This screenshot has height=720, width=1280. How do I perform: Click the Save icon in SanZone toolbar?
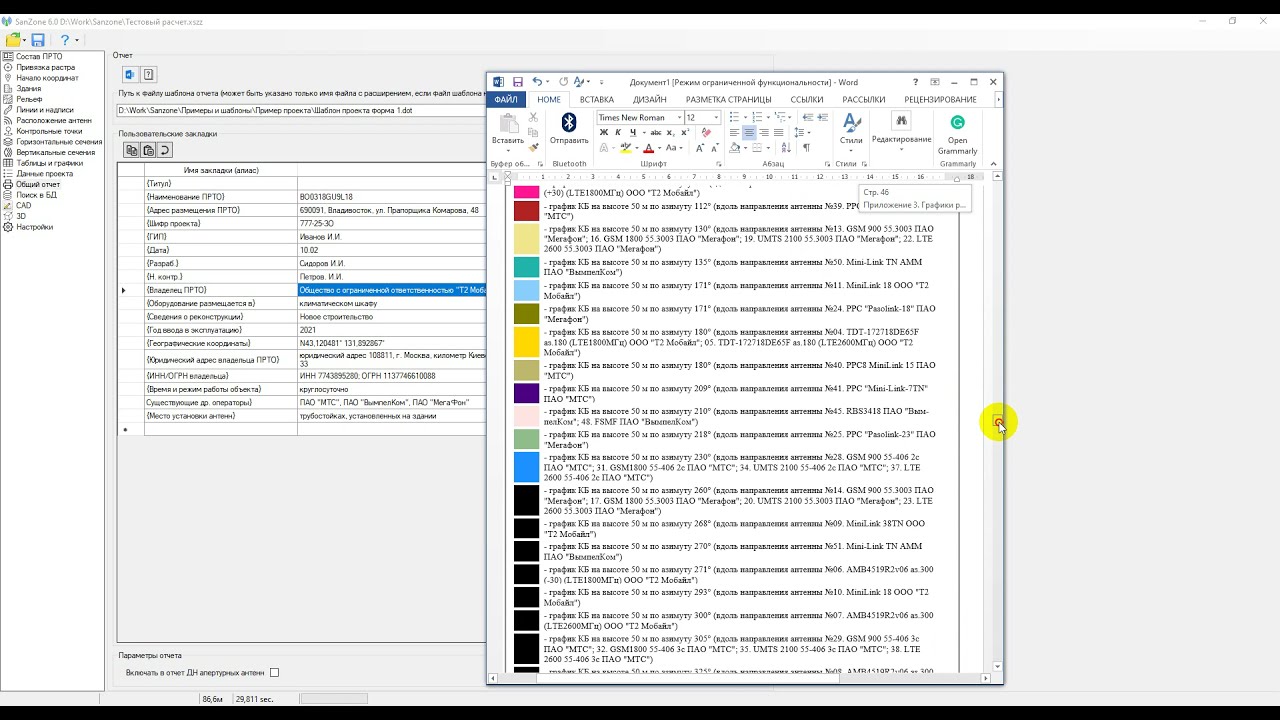[x=38, y=40]
